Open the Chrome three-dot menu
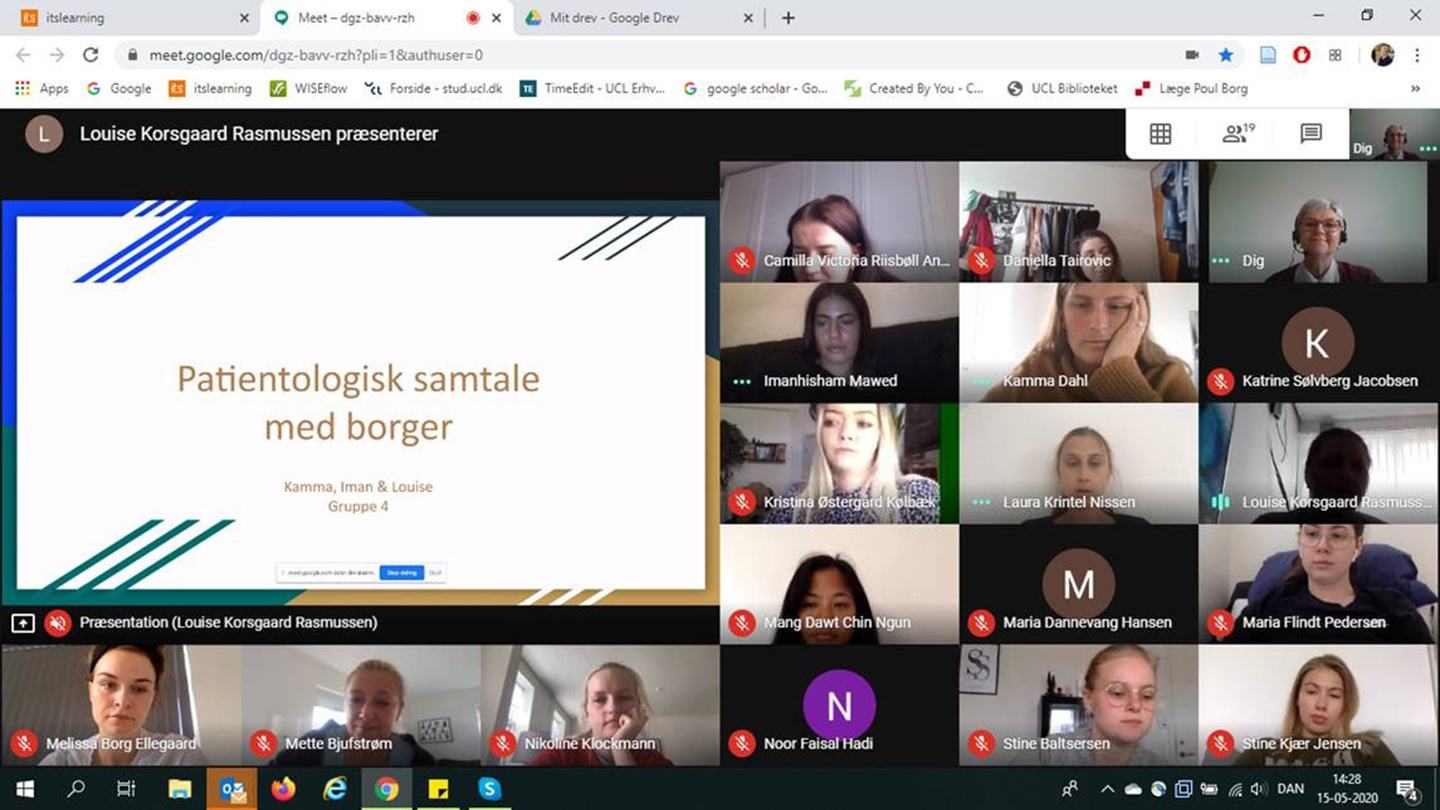This screenshot has height=810, width=1440. pyautogui.click(x=1417, y=55)
